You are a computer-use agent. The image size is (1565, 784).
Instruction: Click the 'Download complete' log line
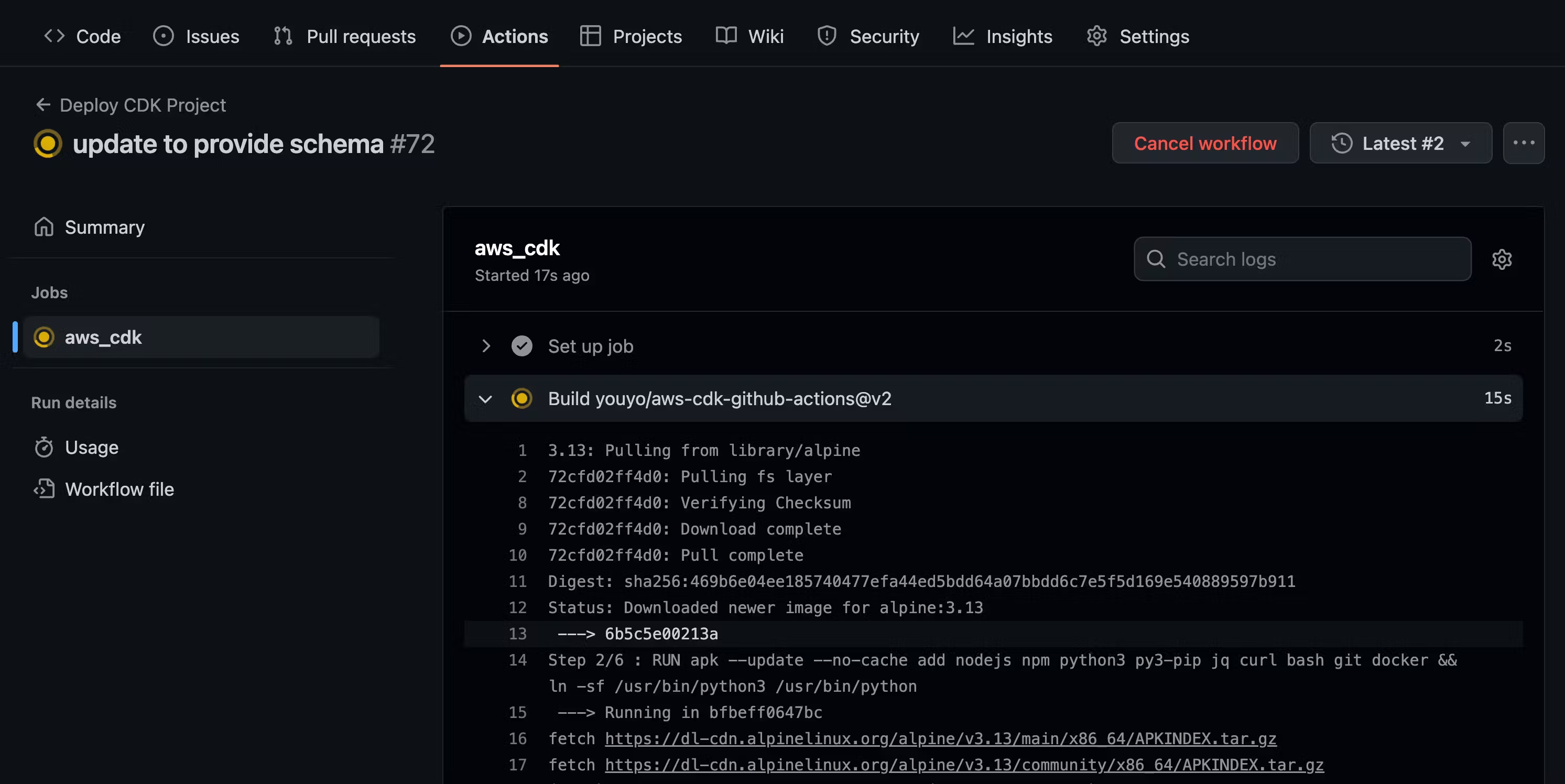coord(694,529)
